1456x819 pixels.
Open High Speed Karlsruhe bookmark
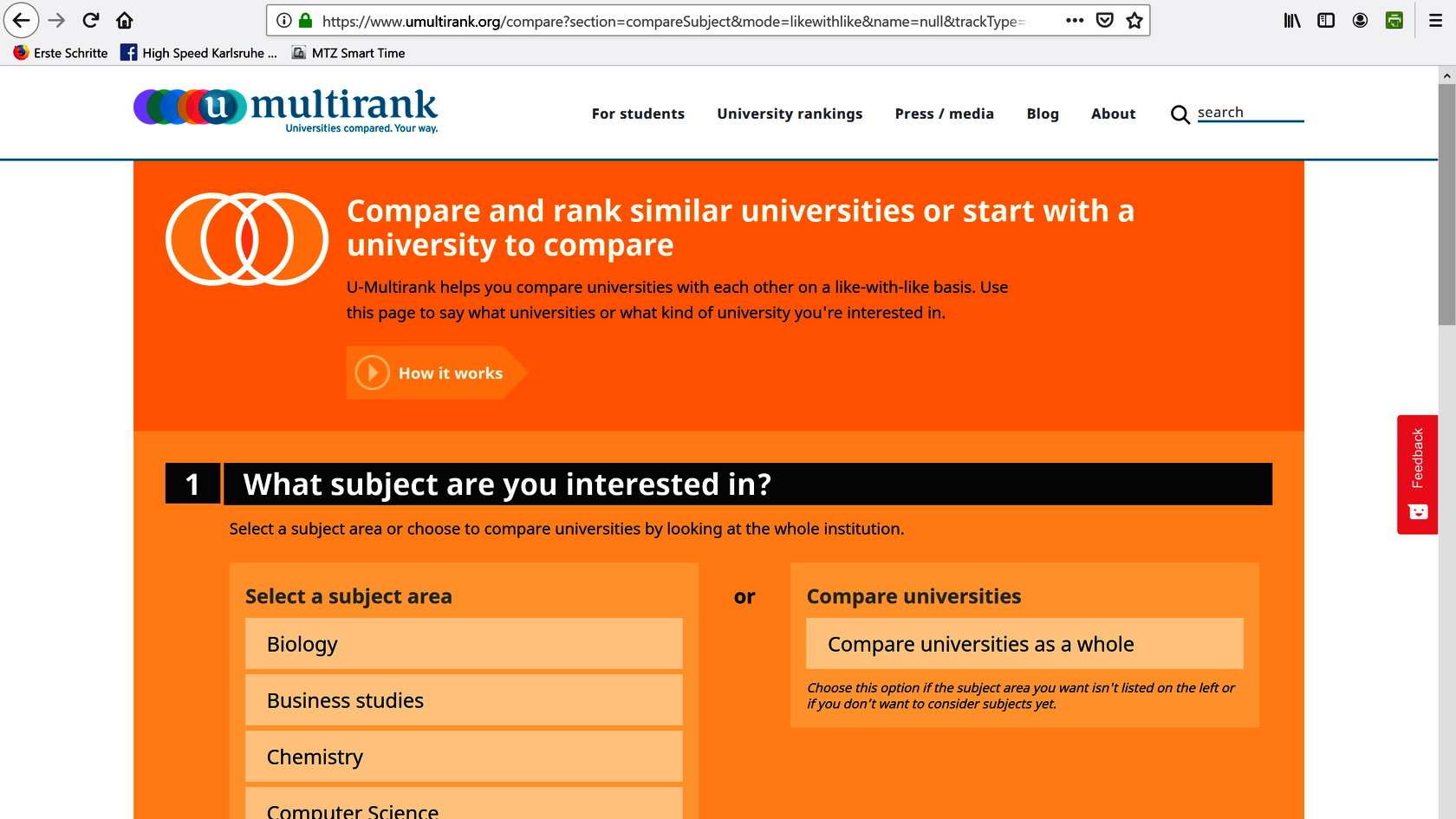(199, 53)
